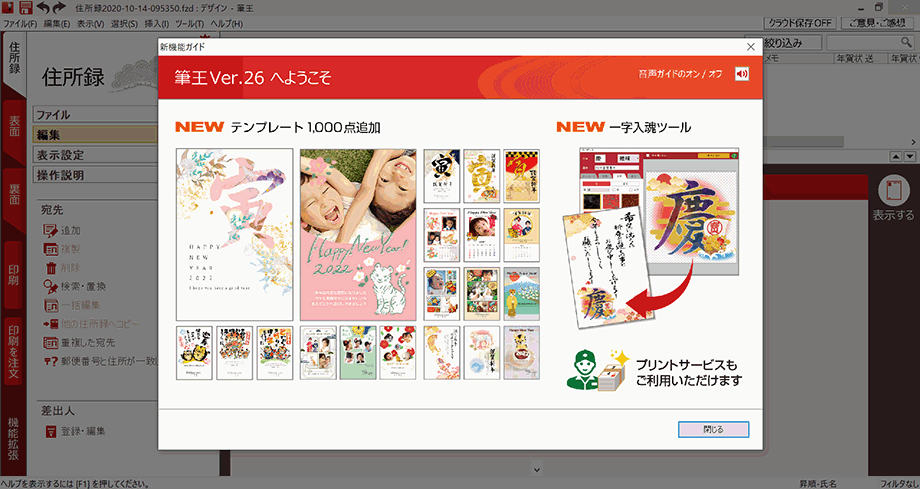Click the save floppy disk icon in title bar

pyautogui.click(x=25, y=8)
